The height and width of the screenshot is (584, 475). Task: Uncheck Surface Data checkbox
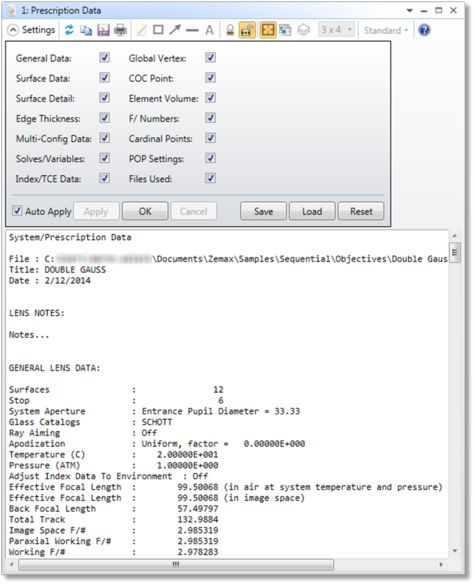[104, 78]
